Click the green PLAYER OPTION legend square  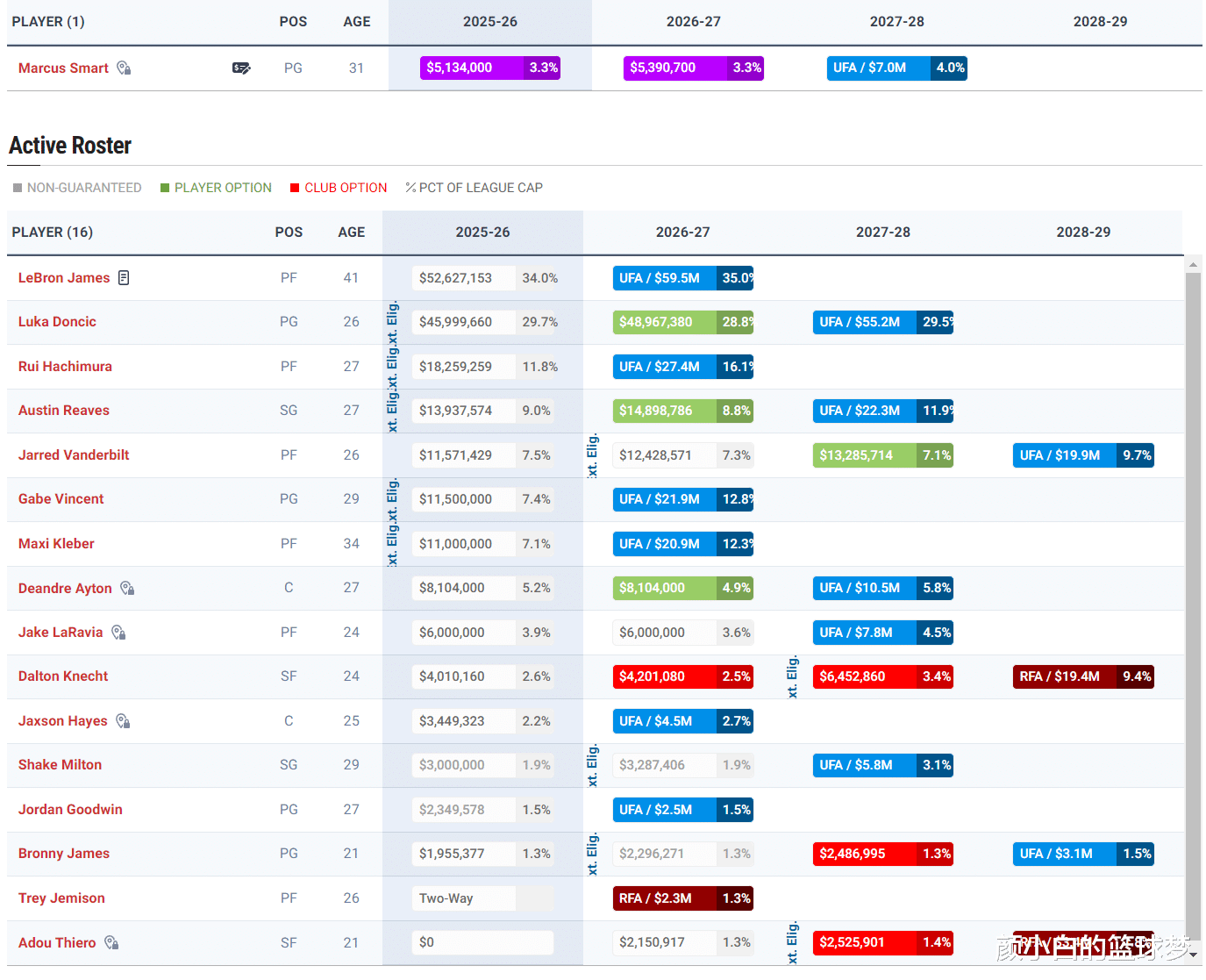(165, 188)
